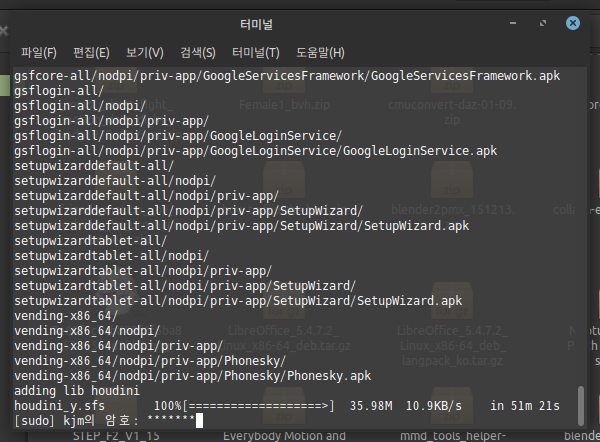600x442 pixels.
Task: Click the '10.9KB/s' speed text
Action: 434,406
